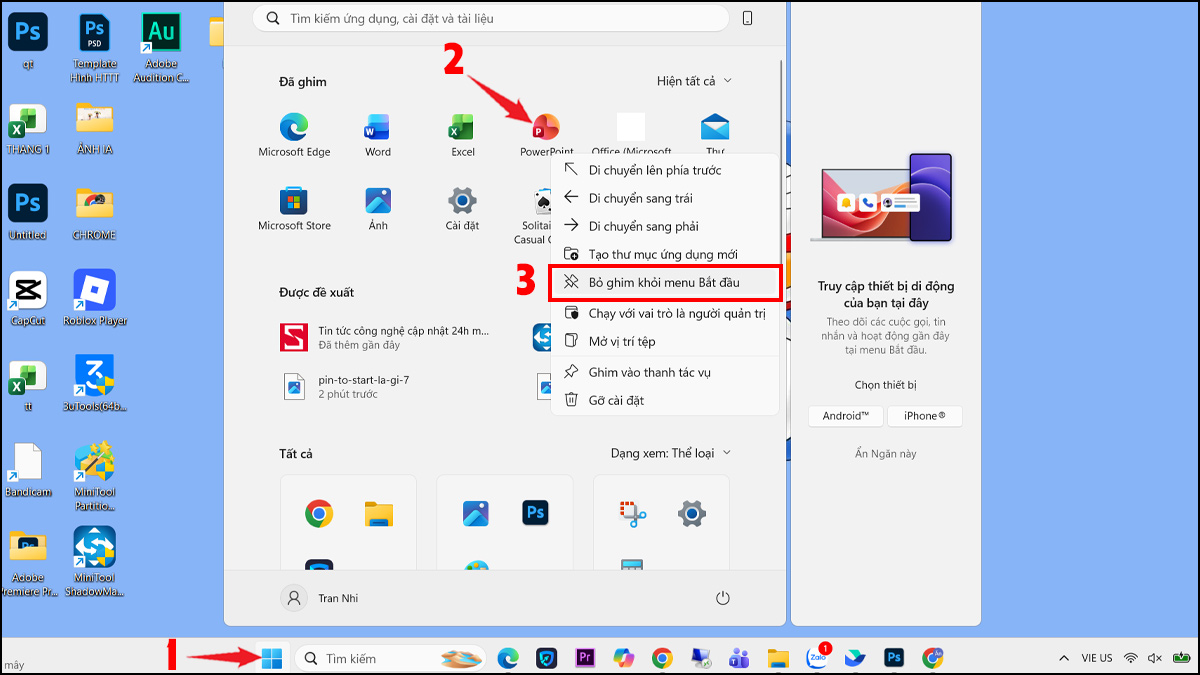This screenshot has width=1200, height=675.
Task: Choose Mở vị trí tệp
Action: [x=665, y=341]
